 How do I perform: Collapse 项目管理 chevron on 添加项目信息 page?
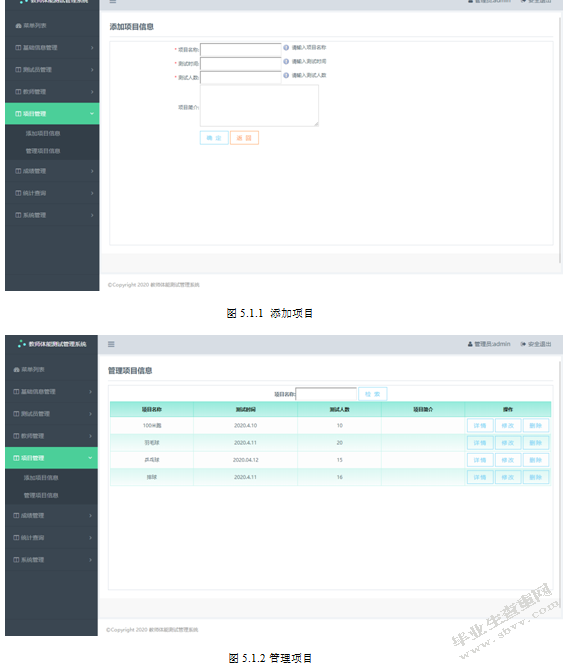pyautogui.click(x=92, y=114)
